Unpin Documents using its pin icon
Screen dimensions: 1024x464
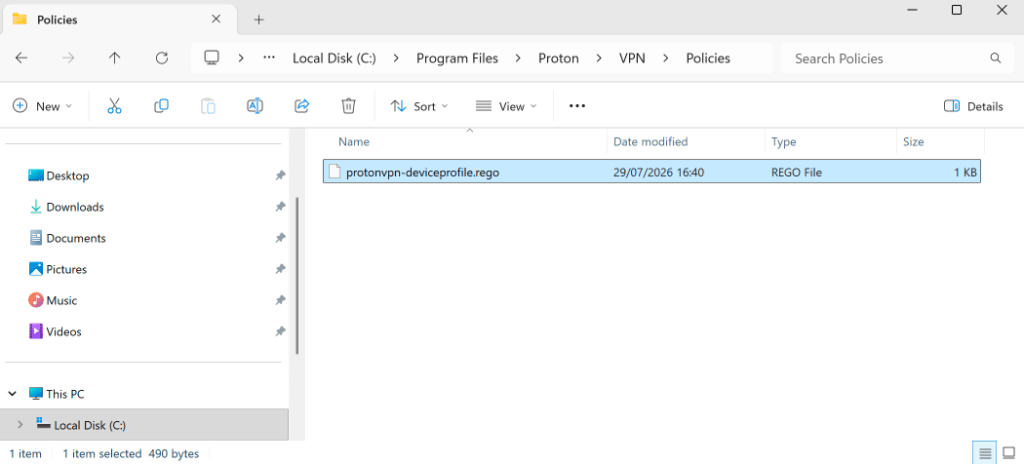[x=280, y=238]
